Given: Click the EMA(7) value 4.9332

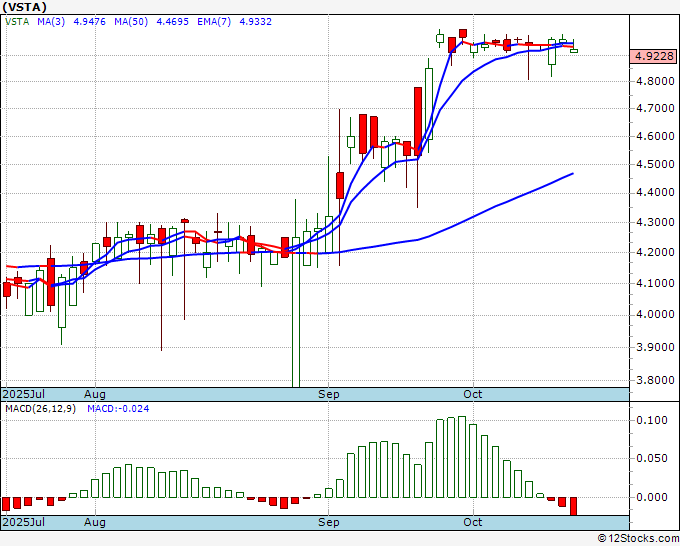Looking at the screenshot, I should [255, 22].
